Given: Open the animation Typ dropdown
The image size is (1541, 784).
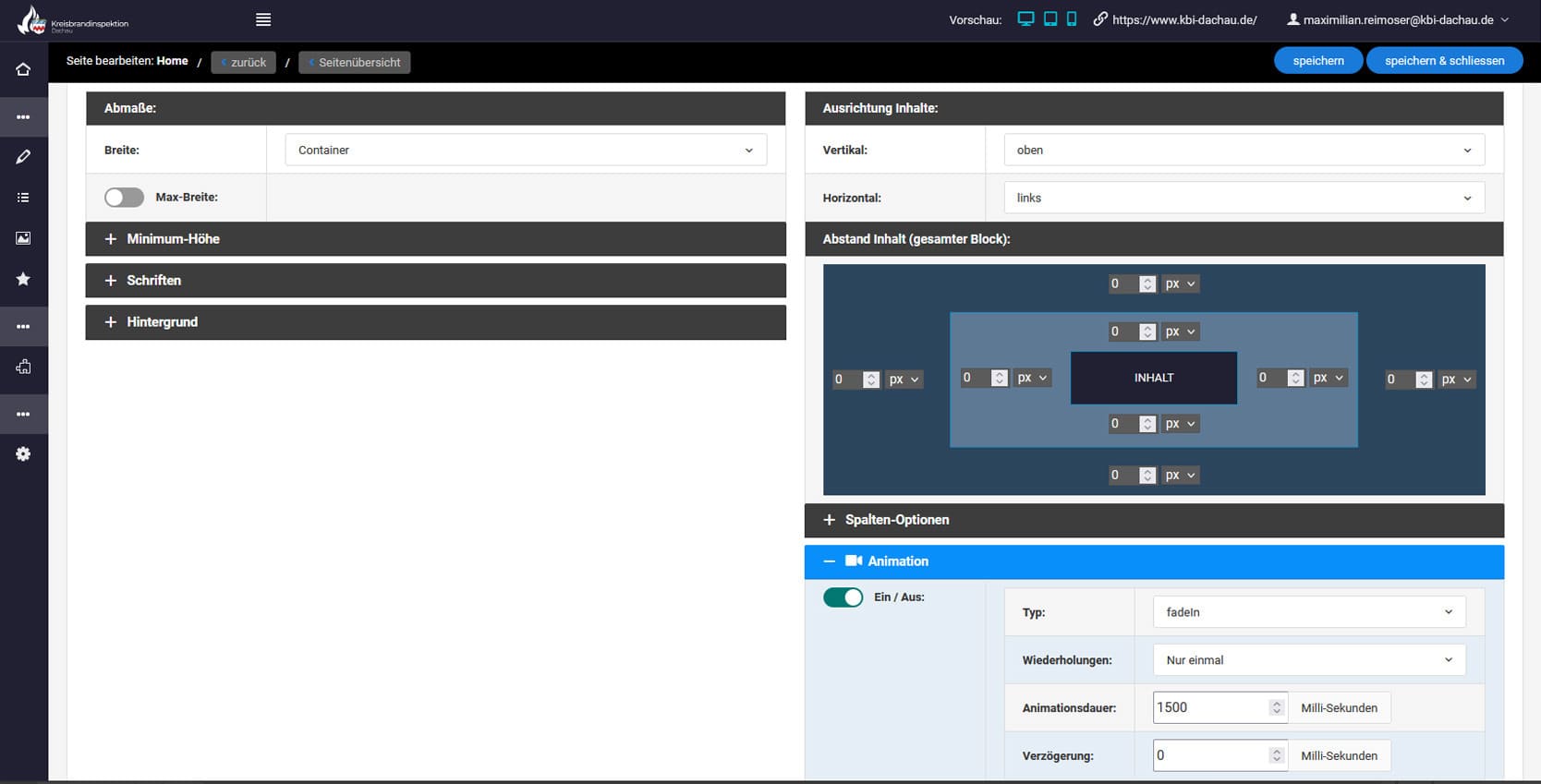Looking at the screenshot, I should coord(1308,612).
